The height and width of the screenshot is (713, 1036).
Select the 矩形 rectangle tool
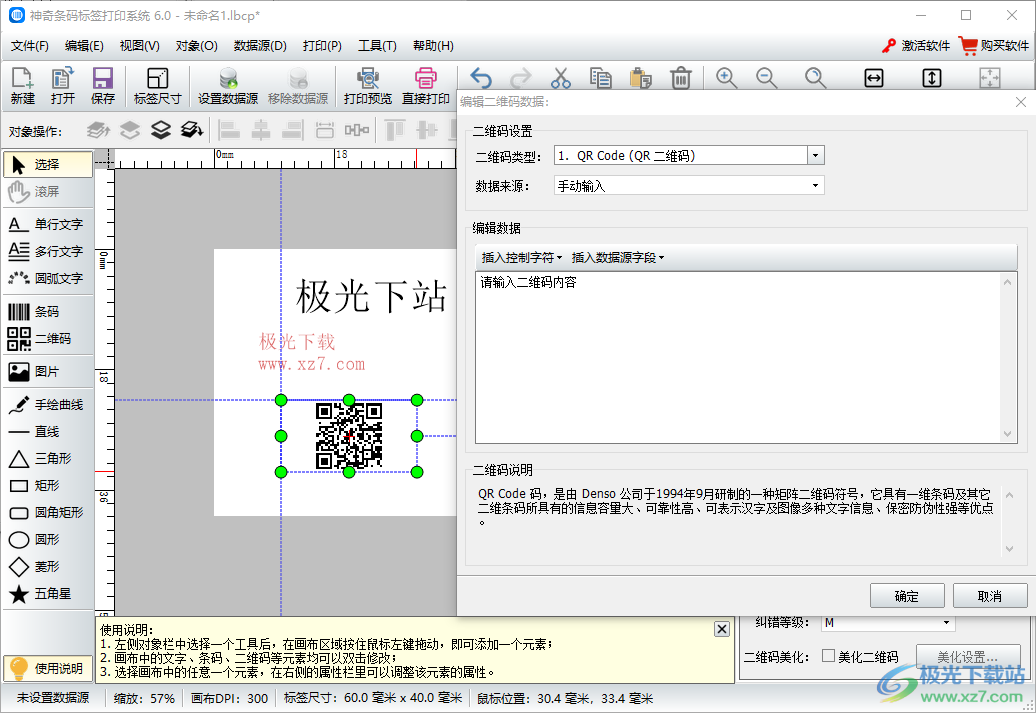pyautogui.click(x=48, y=486)
